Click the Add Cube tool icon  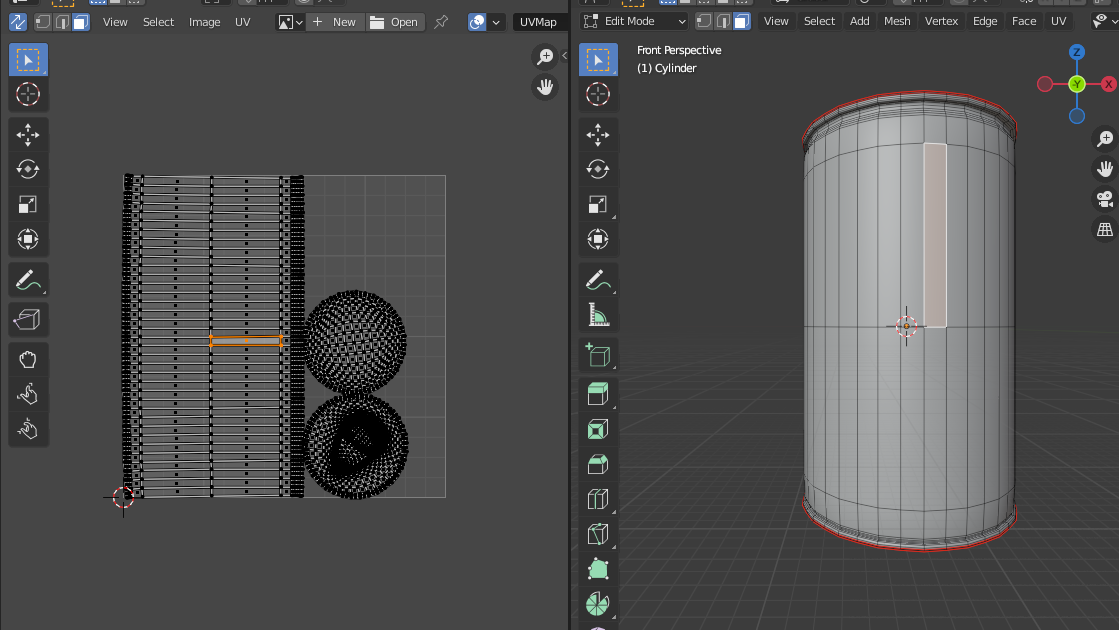(x=598, y=355)
